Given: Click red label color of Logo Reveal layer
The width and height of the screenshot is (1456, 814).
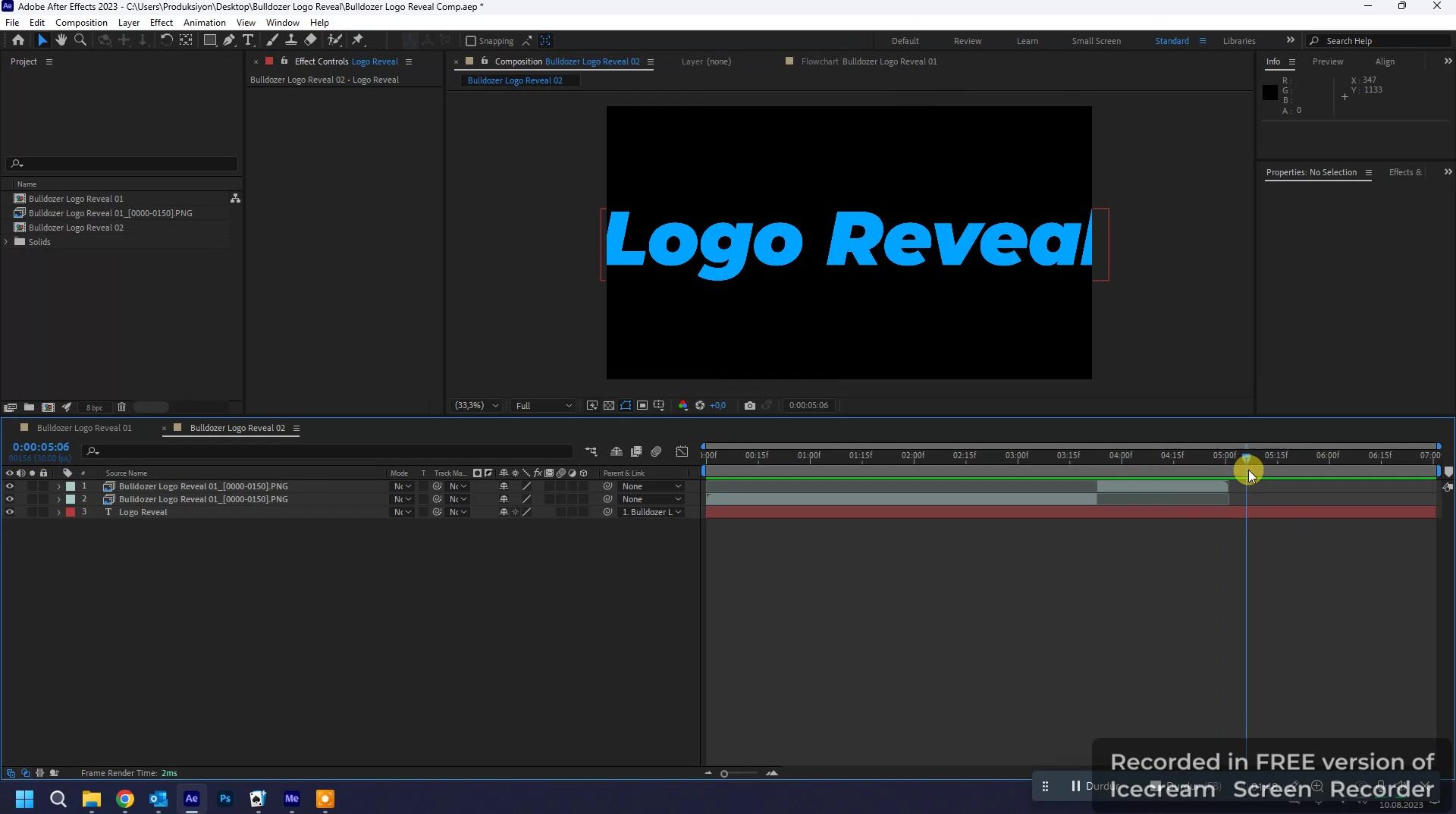Looking at the screenshot, I should pyautogui.click(x=71, y=512).
